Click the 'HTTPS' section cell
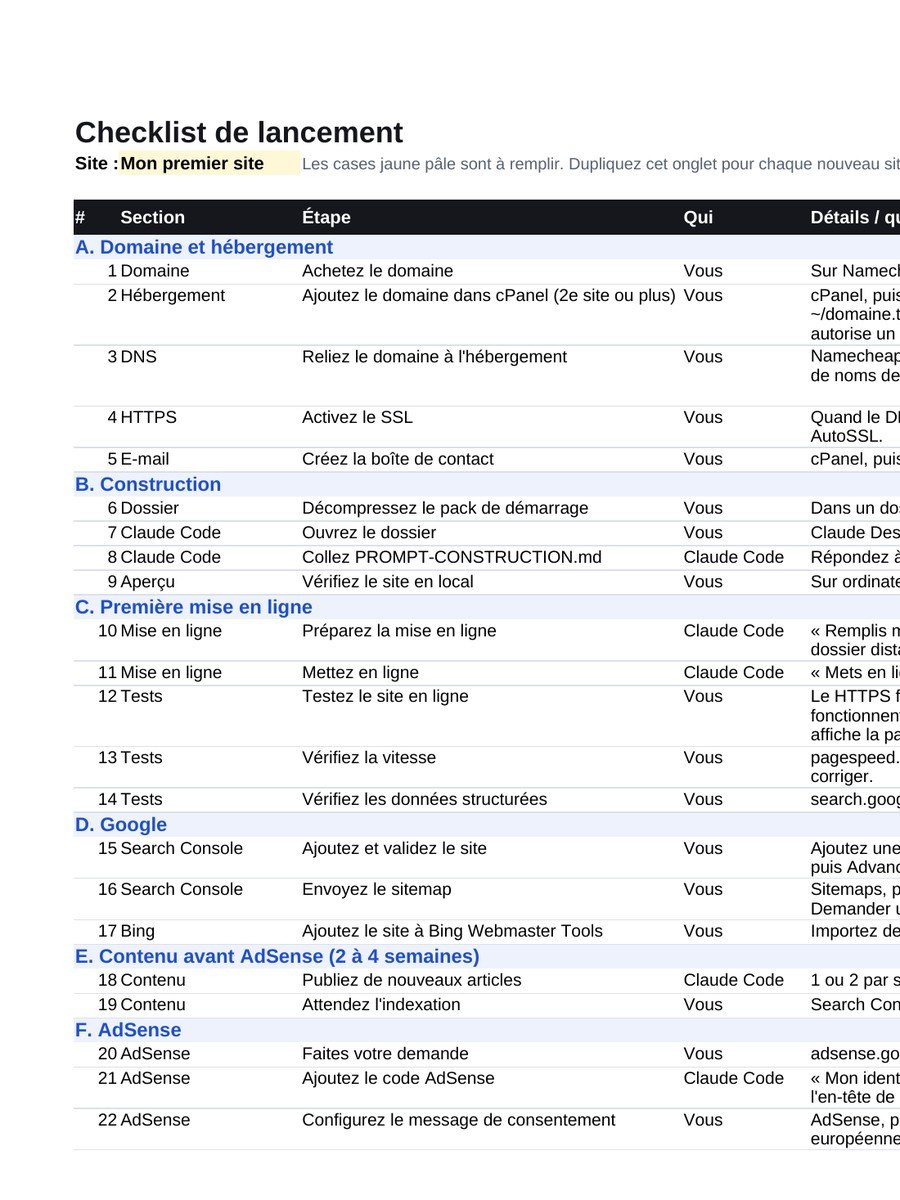Screen dimensions: 900x1200 click(148, 417)
